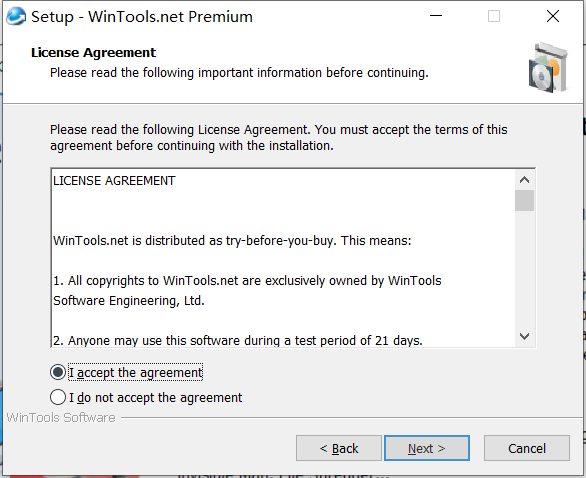This screenshot has height=478, width=586.
Task: Click inside the license agreement text box
Action: [283, 258]
